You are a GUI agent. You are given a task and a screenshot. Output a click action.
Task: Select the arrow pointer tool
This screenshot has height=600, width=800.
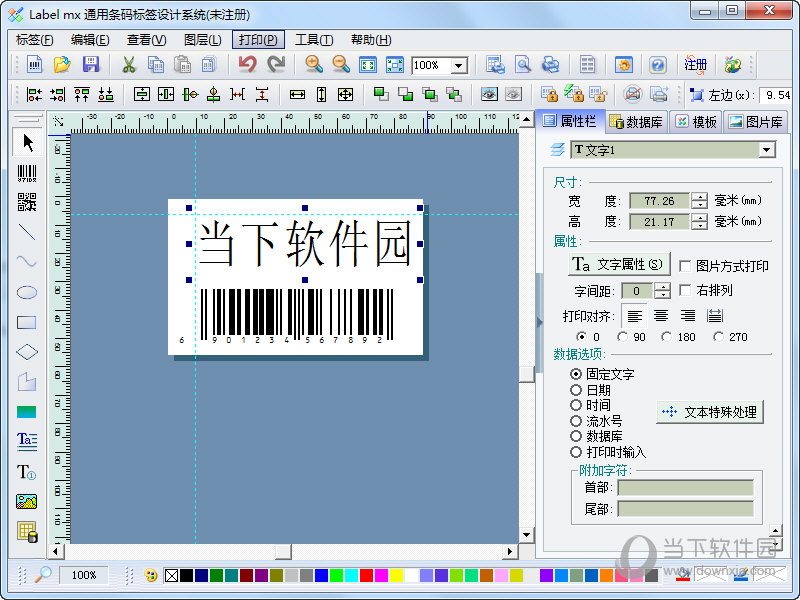tap(28, 142)
